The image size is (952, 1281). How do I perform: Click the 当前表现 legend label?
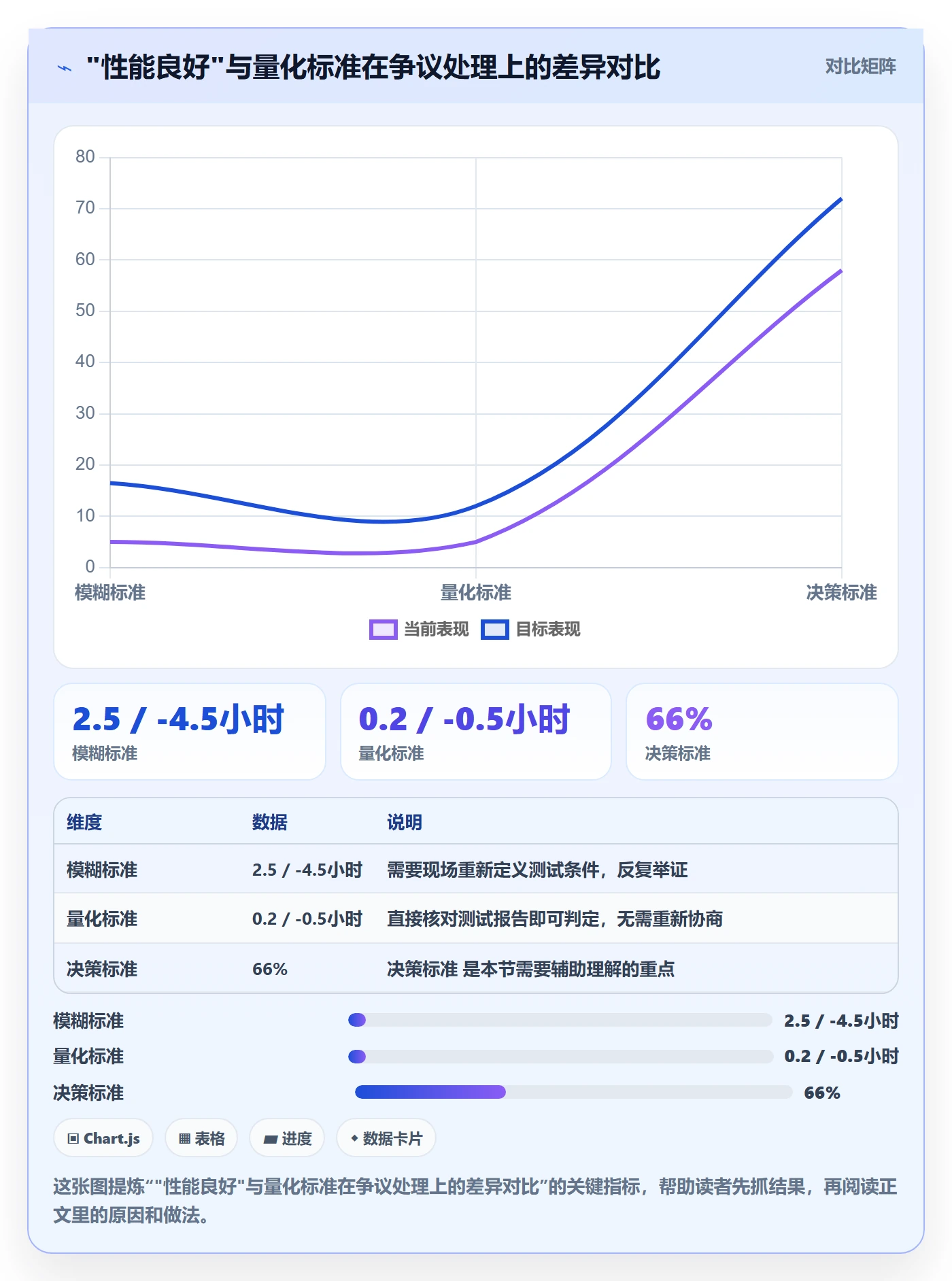pyautogui.click(x=437, y=630)
